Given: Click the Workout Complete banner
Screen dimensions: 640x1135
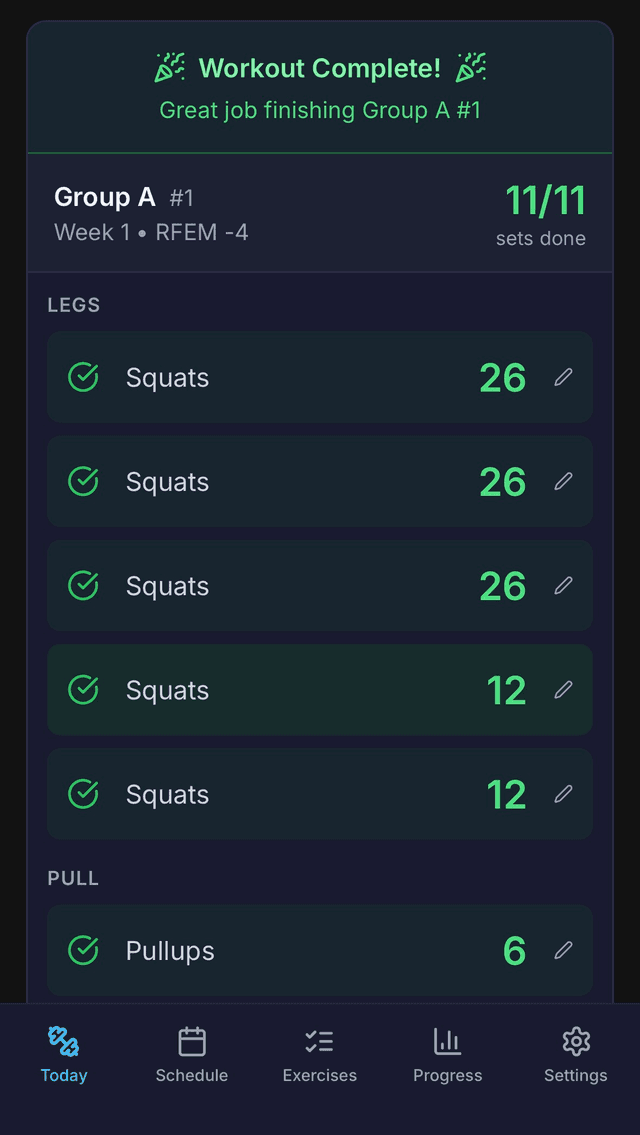Looking at the screenshot, I should pos(320,85).
